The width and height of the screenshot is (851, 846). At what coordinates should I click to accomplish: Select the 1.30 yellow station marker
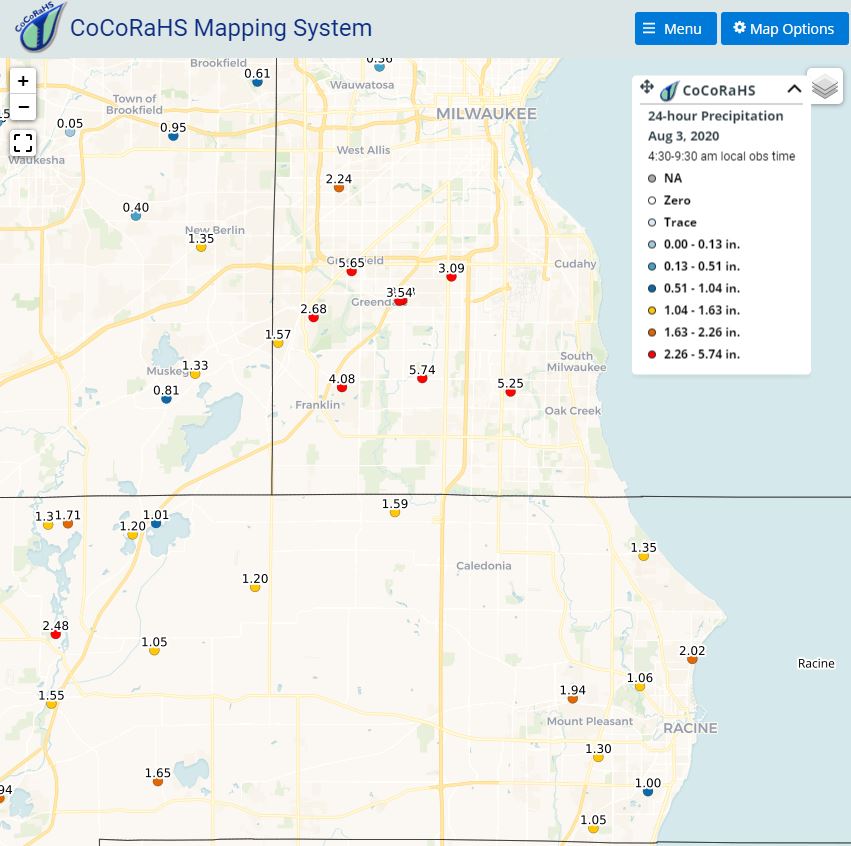click(598, 758)
